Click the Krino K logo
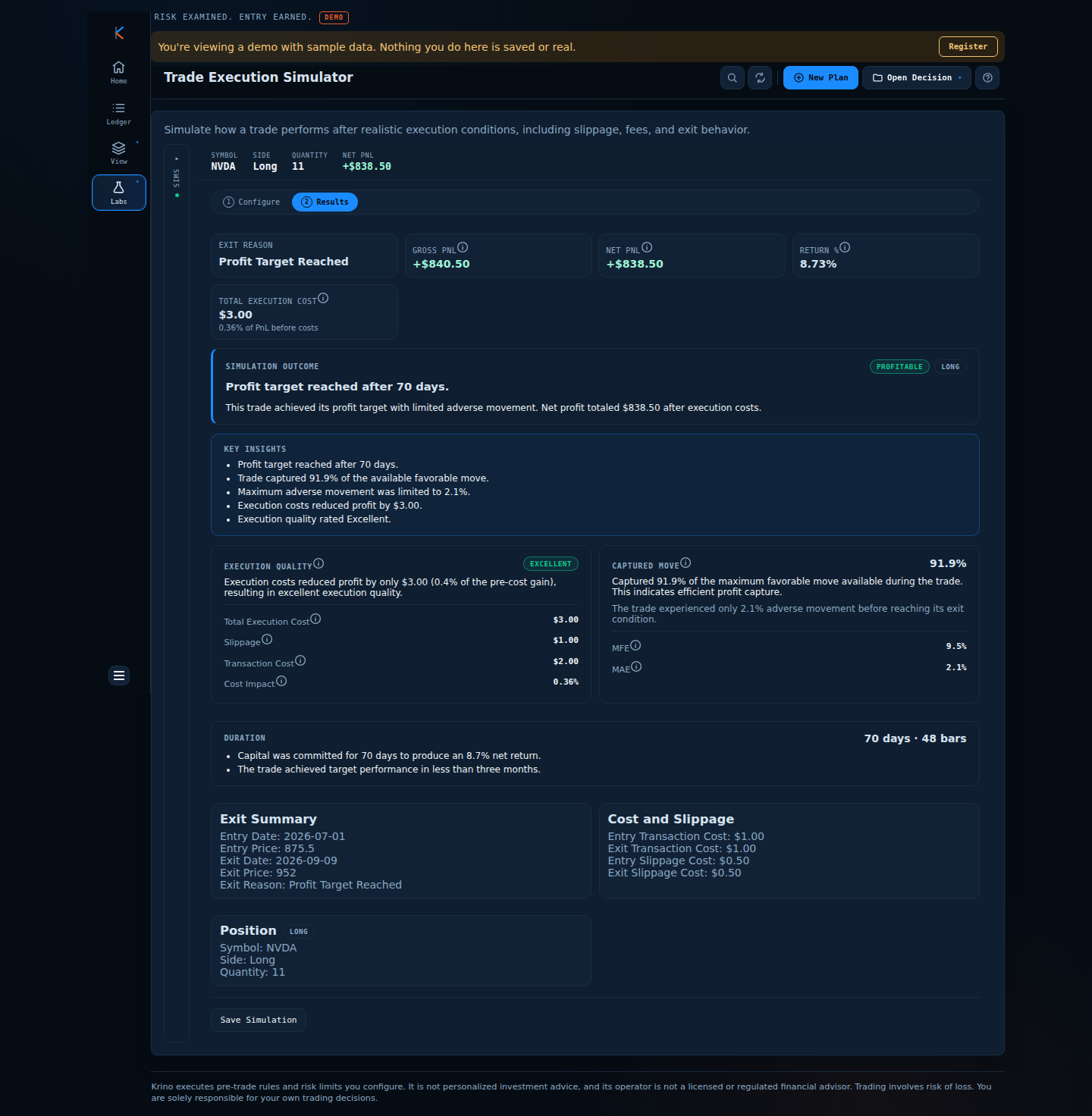 119,33
